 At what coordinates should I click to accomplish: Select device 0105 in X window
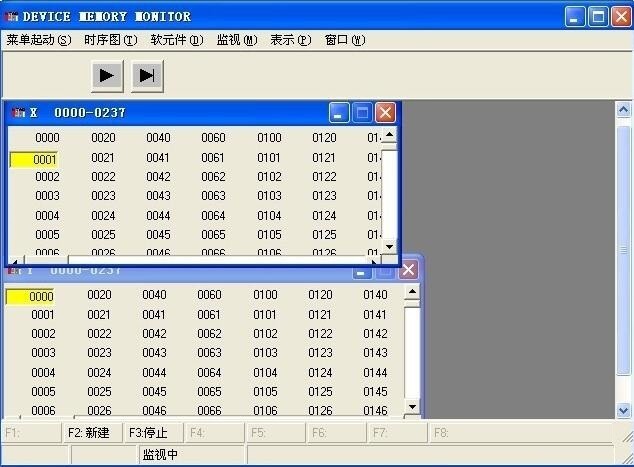click(269, 235)
